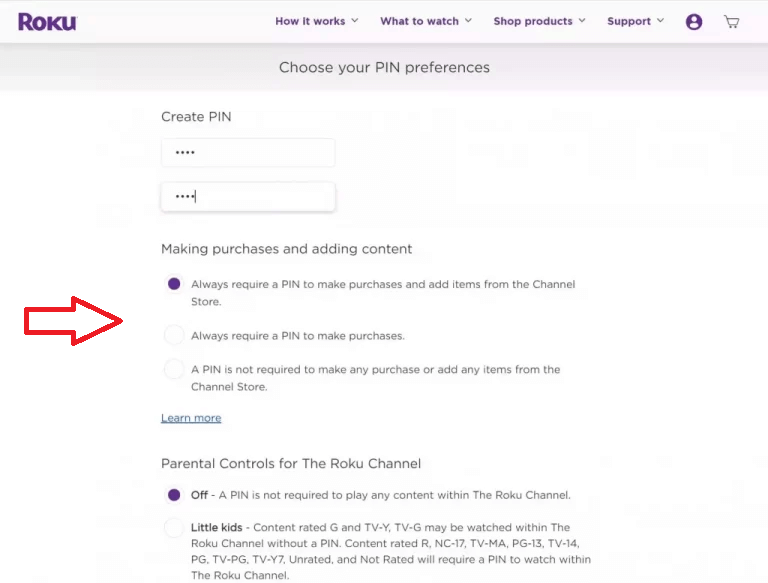This screenshot has width=768, height=583.
Task: Open the shopping cart icon
Action: point(732,21)
